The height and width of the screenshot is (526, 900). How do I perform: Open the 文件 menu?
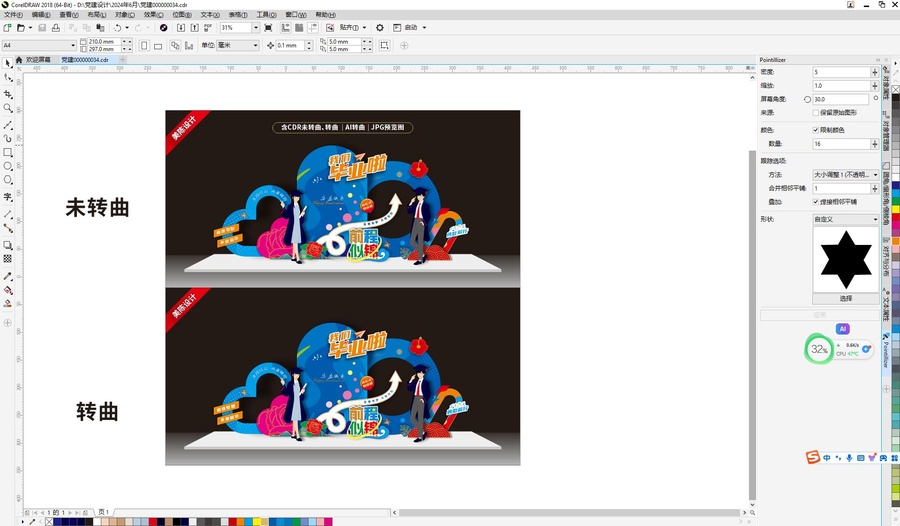click(13, 15)
